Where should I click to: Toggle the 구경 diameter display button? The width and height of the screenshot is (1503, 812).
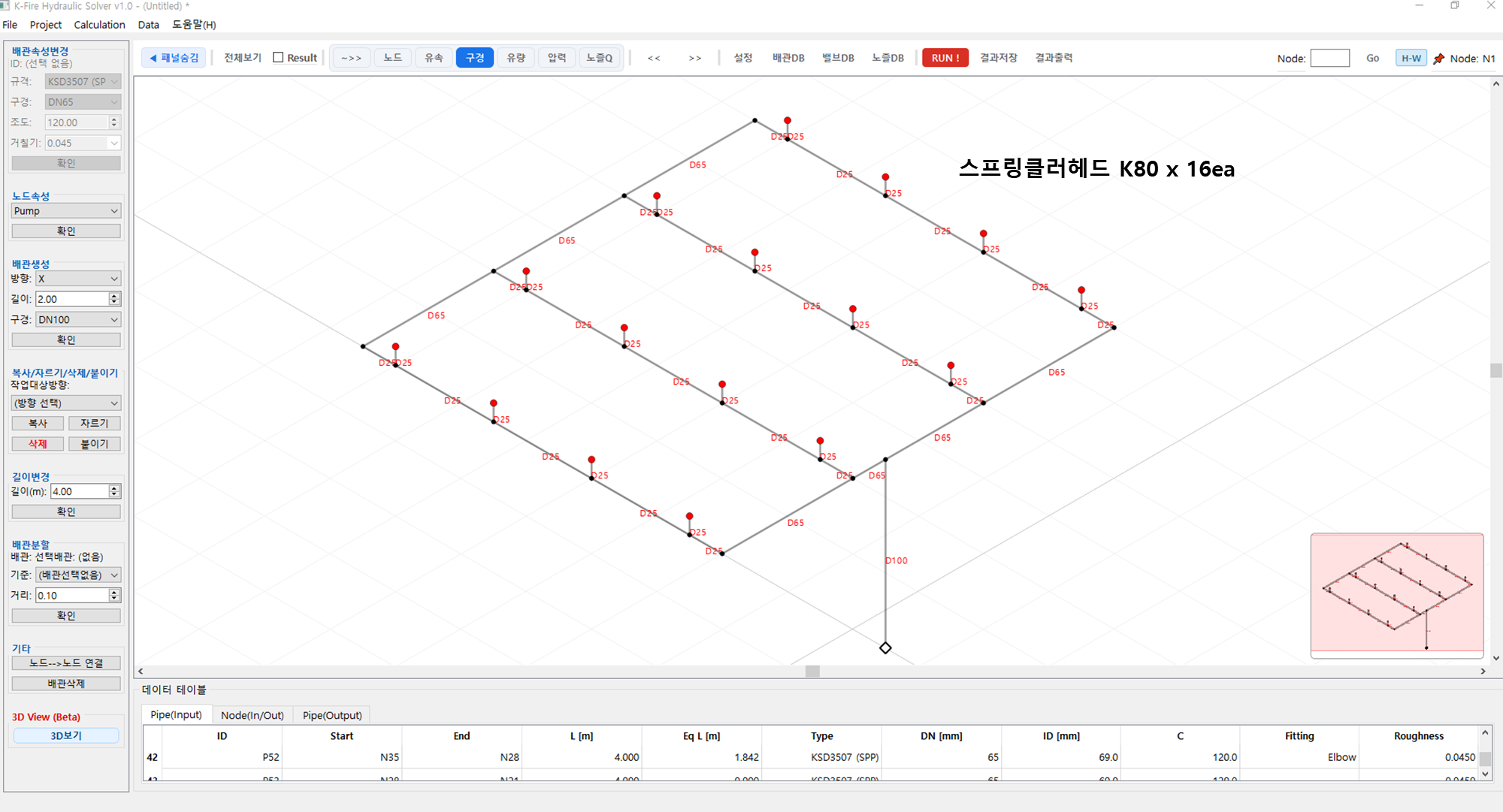474,58
